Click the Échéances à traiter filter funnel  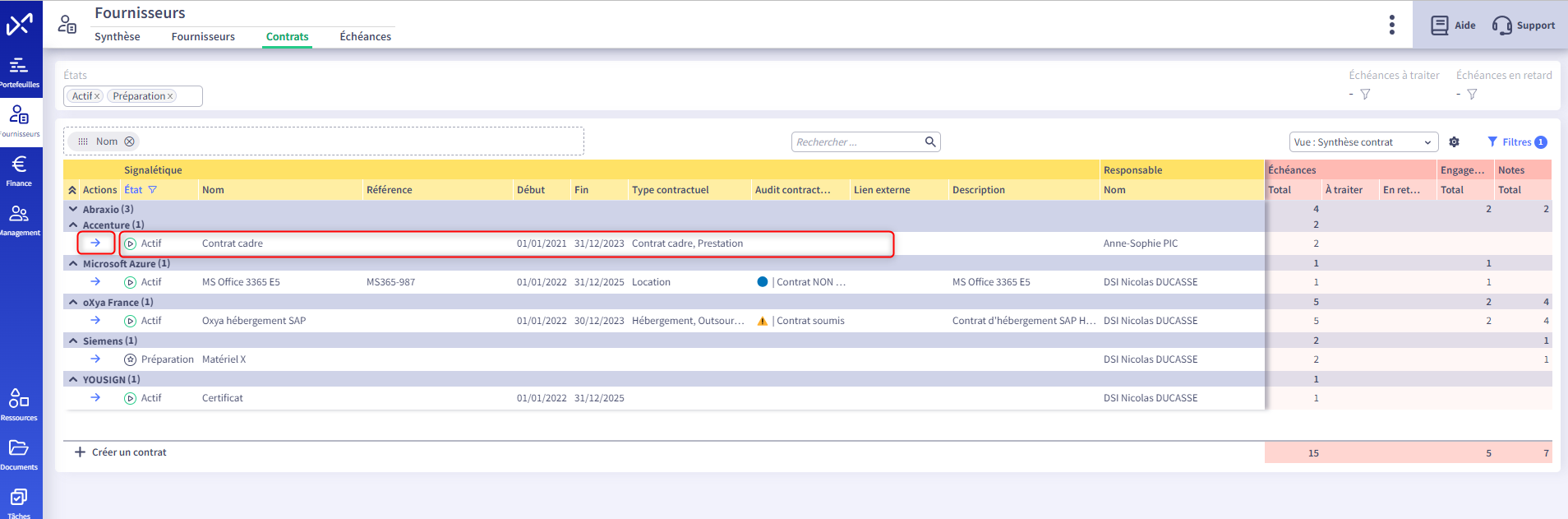[1365, 95]
